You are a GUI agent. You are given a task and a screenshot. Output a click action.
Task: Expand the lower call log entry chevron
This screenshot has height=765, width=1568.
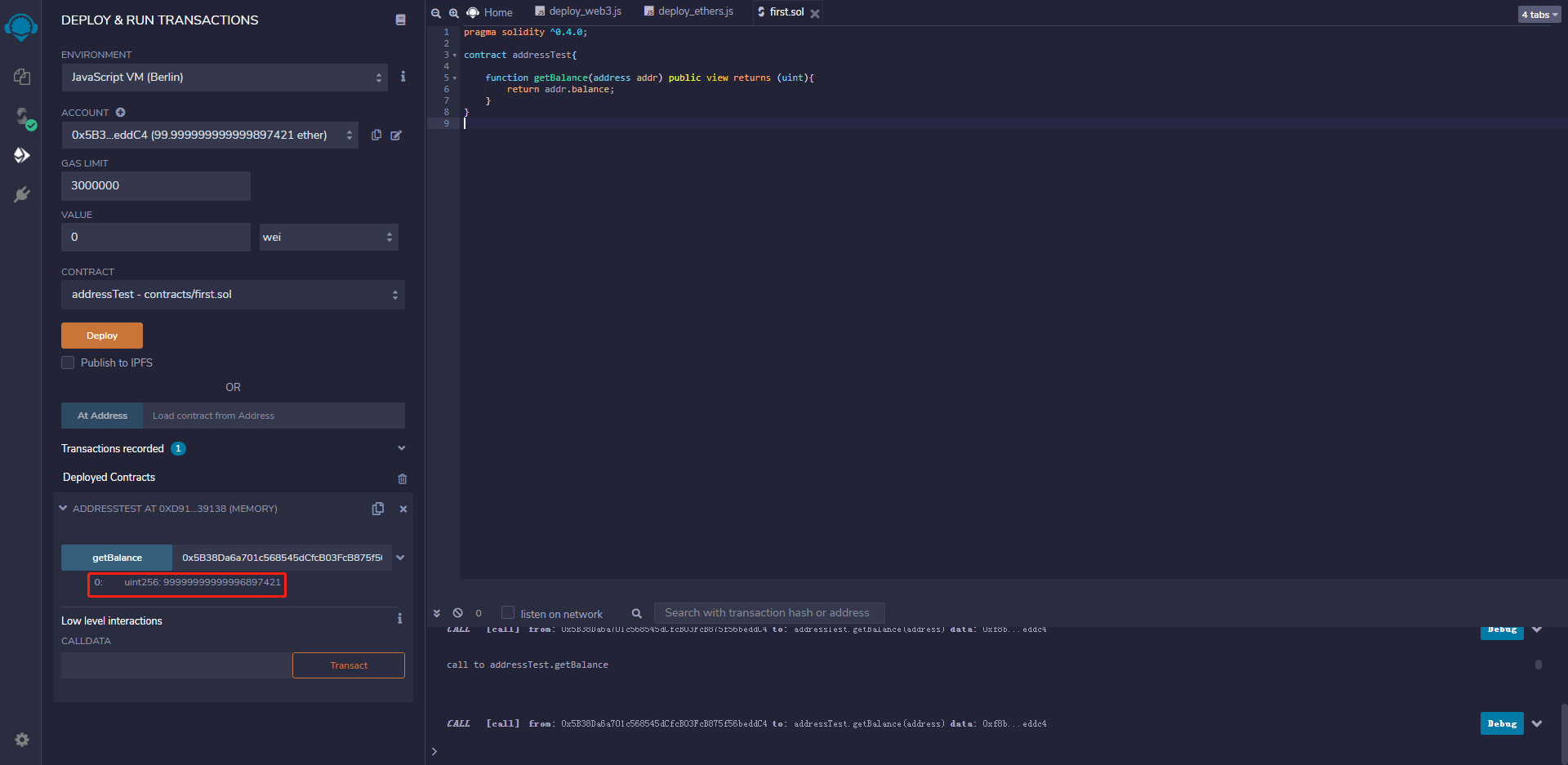(x=1537, y=723)
